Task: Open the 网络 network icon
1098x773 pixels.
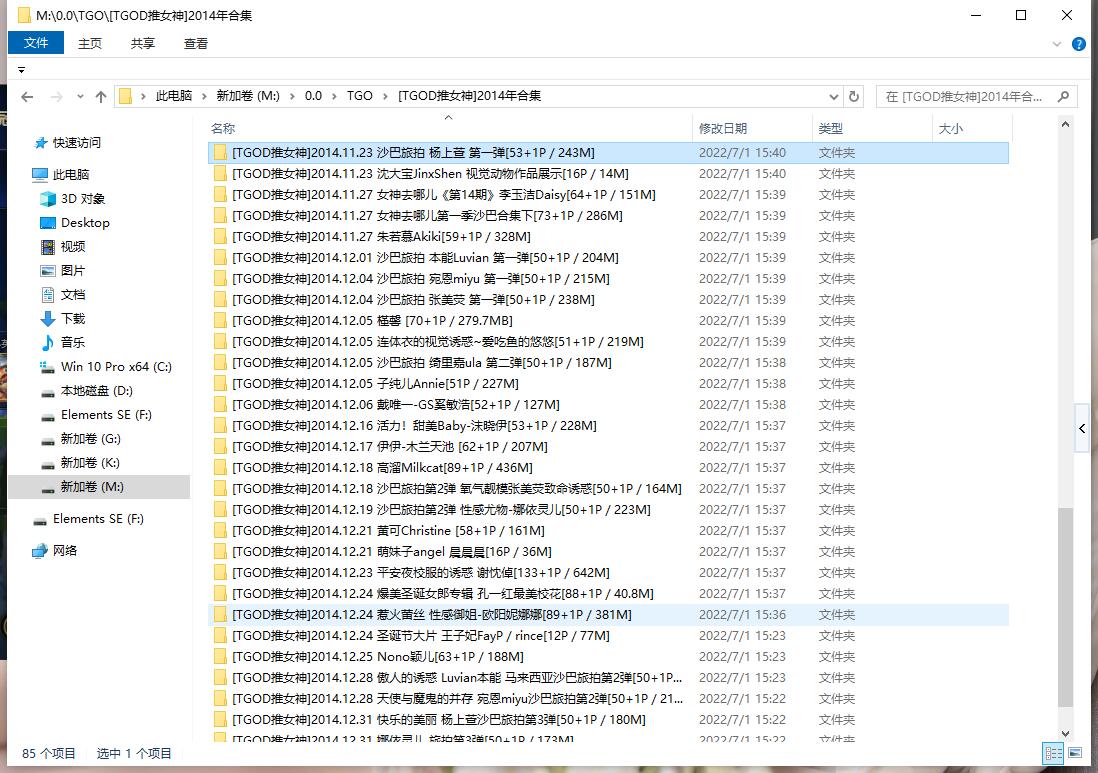Action: pyautogui.click(x=40, y=551)
